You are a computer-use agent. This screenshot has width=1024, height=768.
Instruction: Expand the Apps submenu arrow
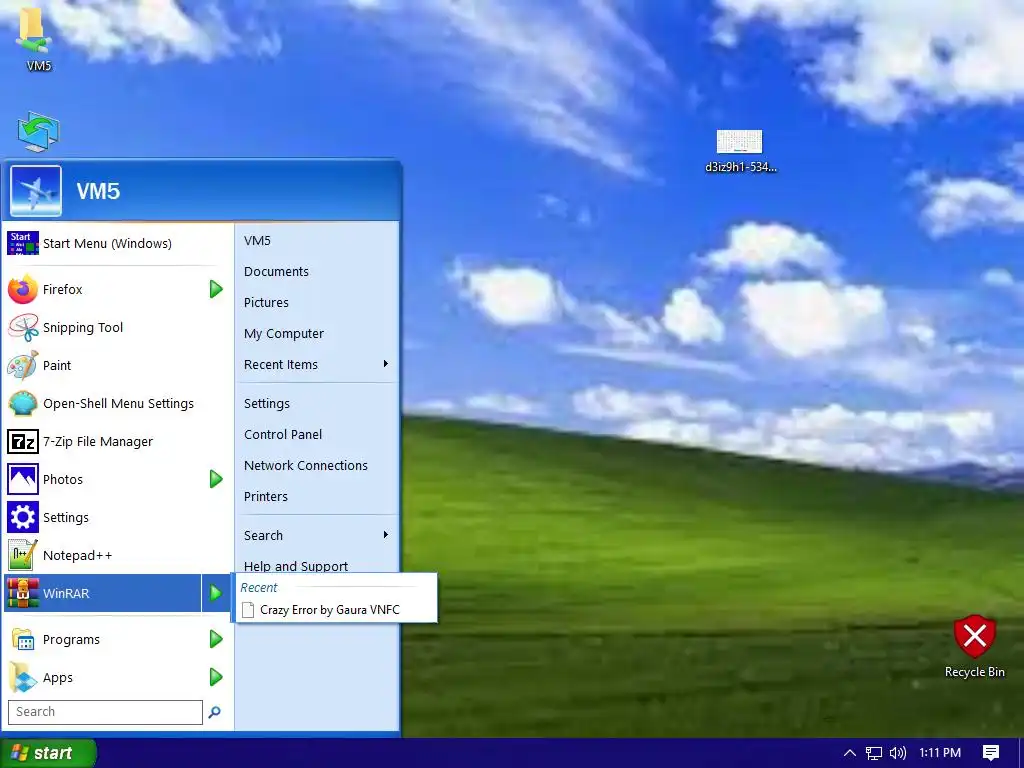click(216, 678)
